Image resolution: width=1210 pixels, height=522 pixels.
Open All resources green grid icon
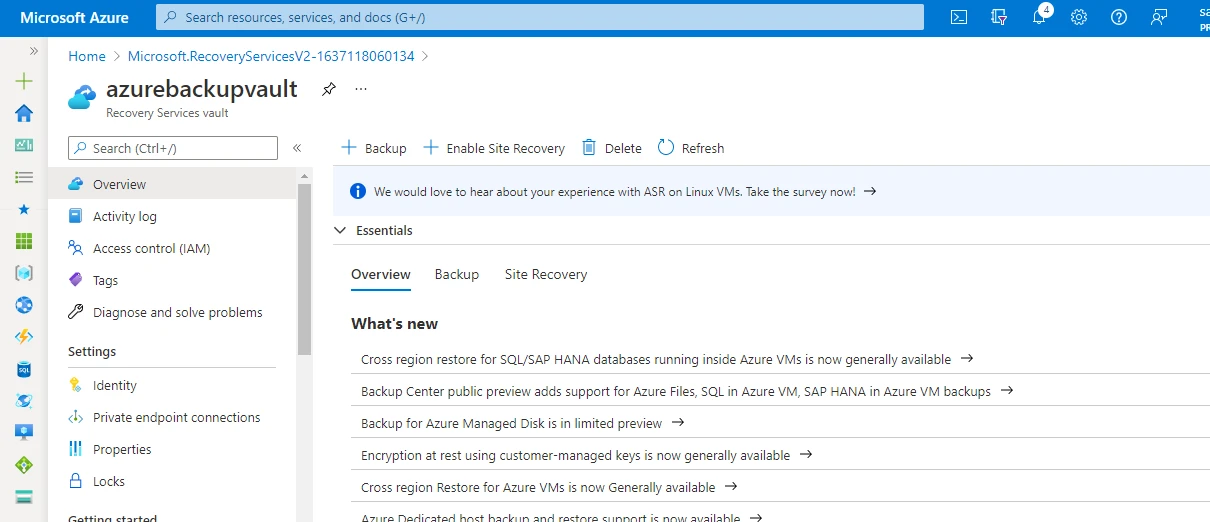coord(24,241)
